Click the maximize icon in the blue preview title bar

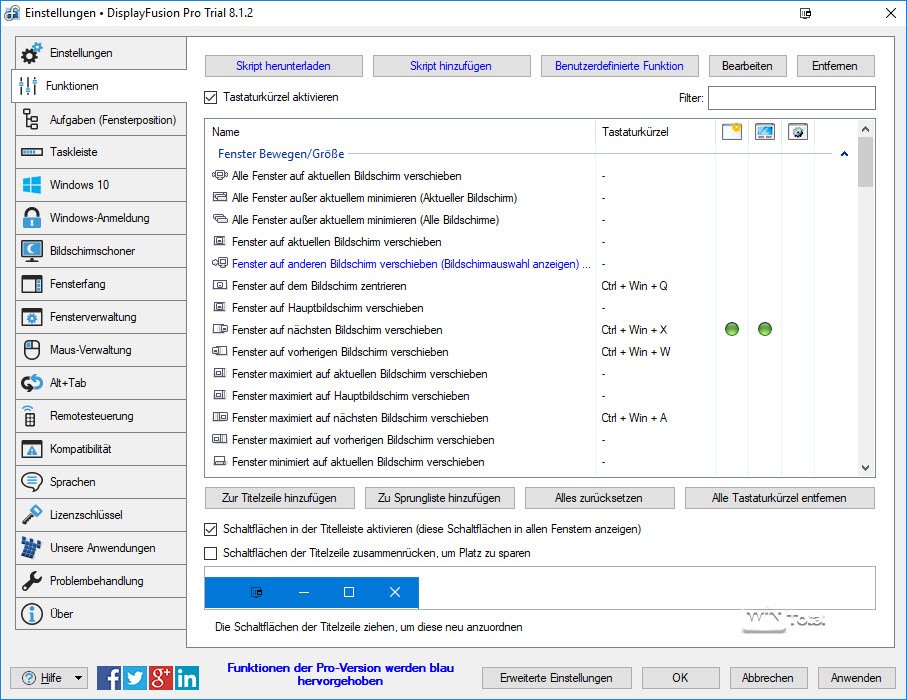click(349, 592)
